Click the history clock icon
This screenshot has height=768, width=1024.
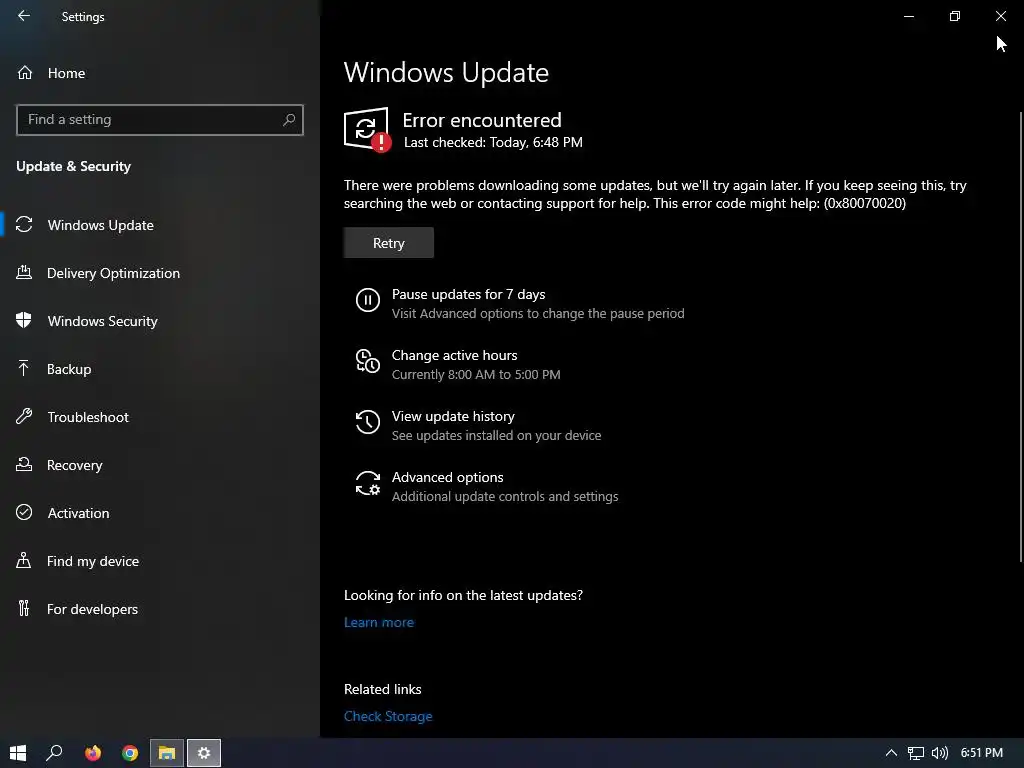tap(368, 422)
